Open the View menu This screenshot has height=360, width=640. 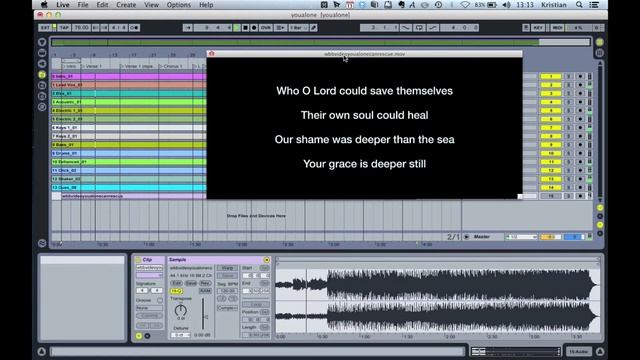[151, 5]
